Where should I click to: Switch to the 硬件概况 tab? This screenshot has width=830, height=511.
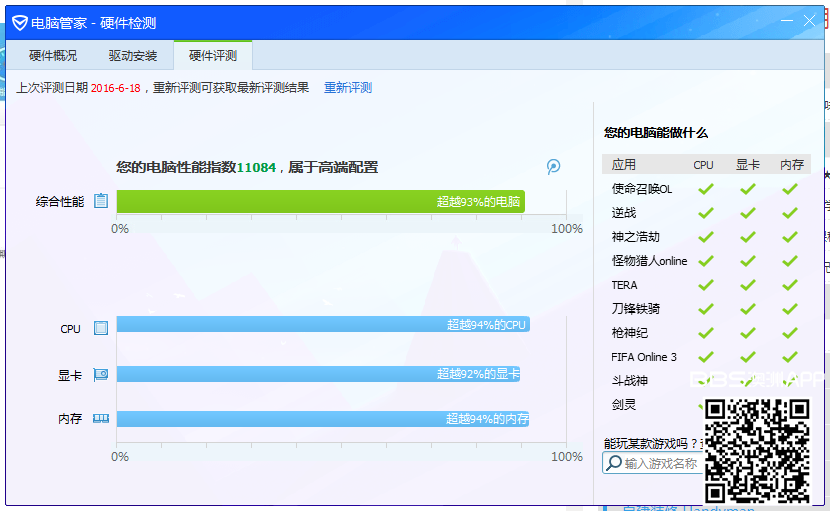[53, 56]
